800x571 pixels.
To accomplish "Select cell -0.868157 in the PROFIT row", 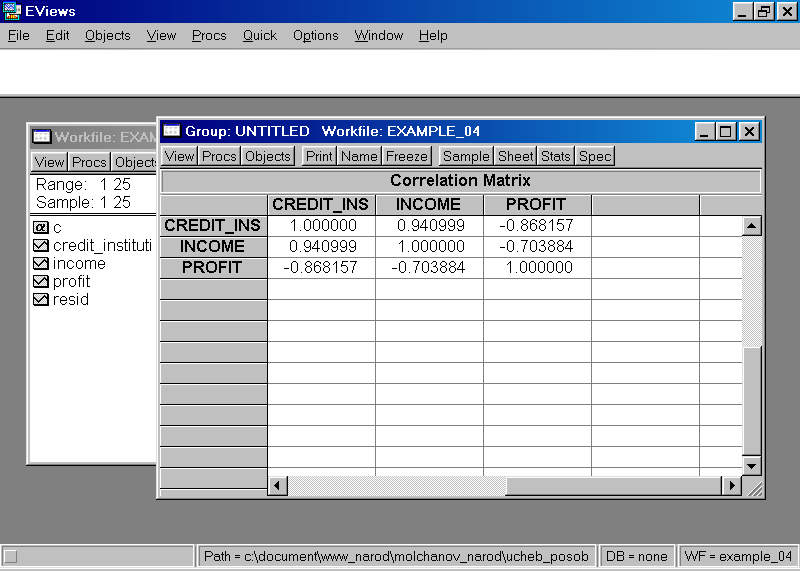I will [321, 267].
